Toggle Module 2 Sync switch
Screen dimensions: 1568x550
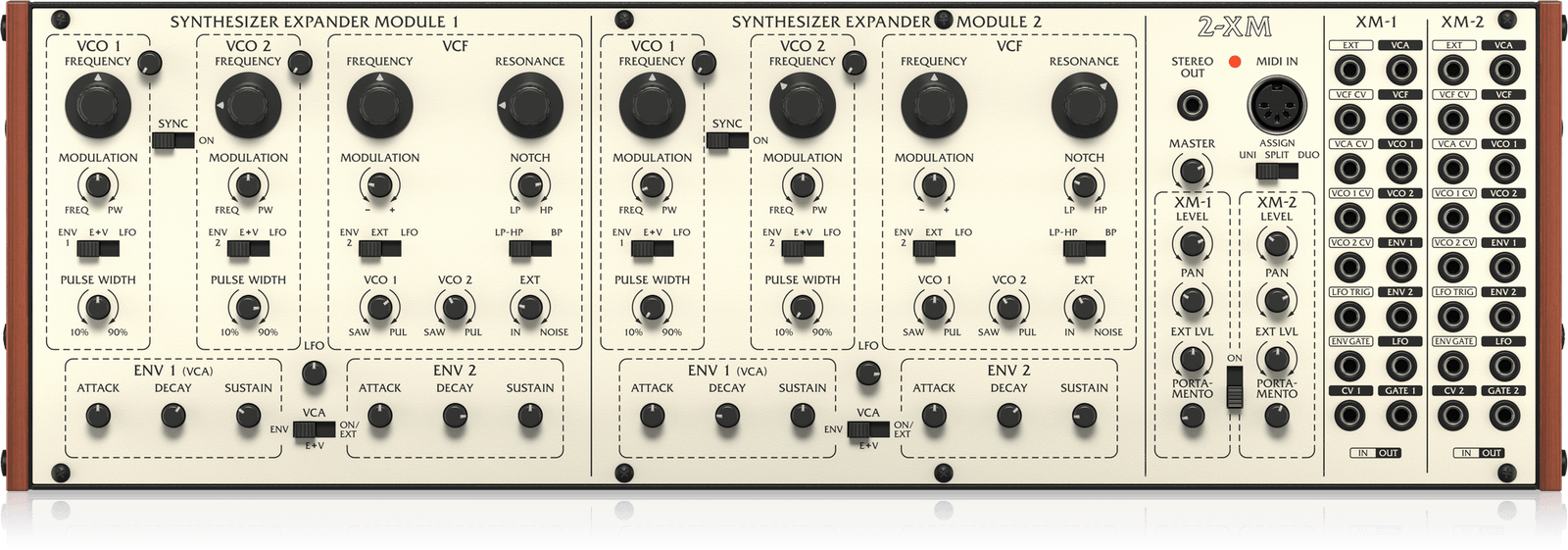[728, 140]
